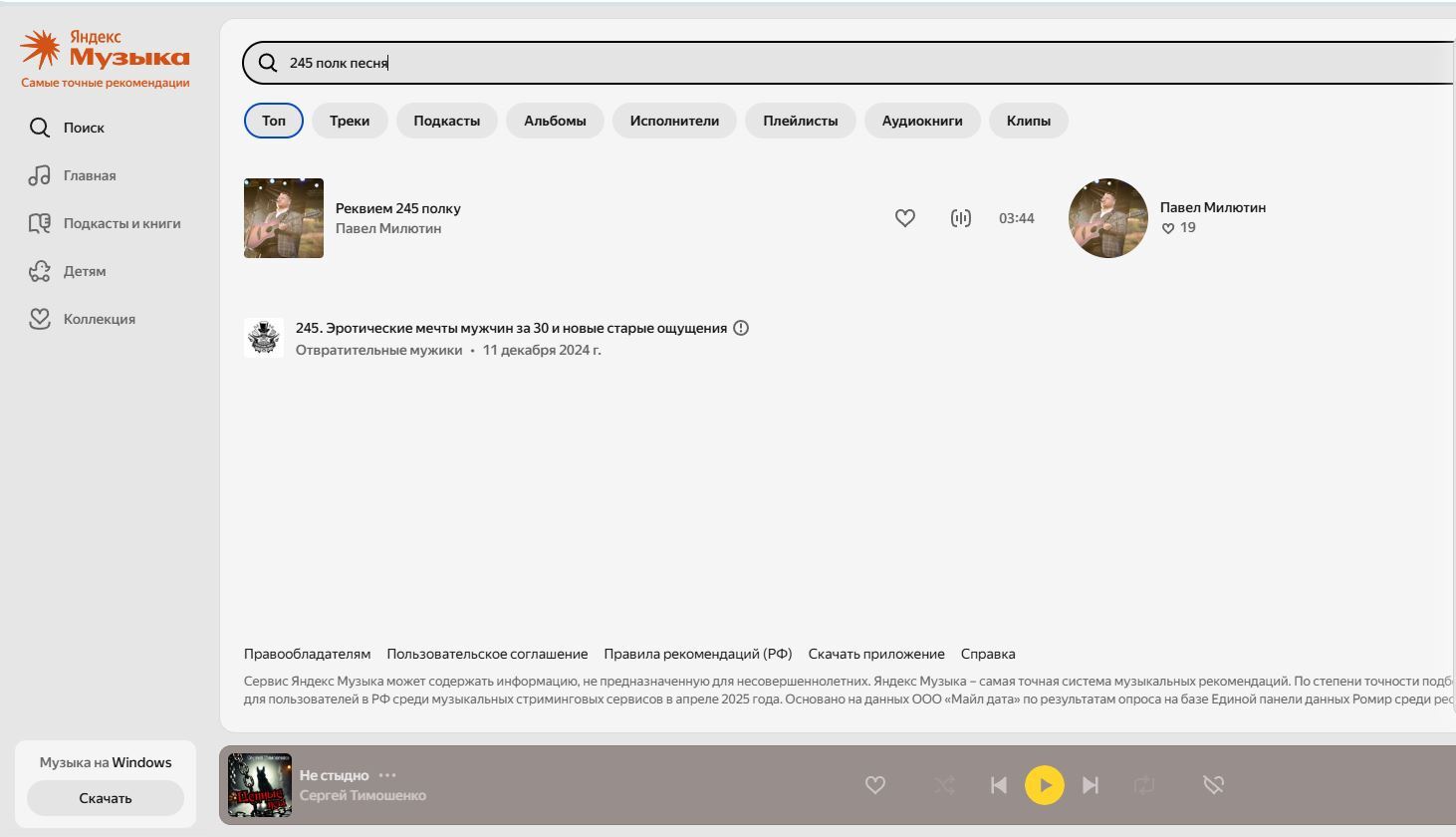The image size is (1456, 837).
Task: Like the track Реквием 245 полку
Action: point(904,218)
